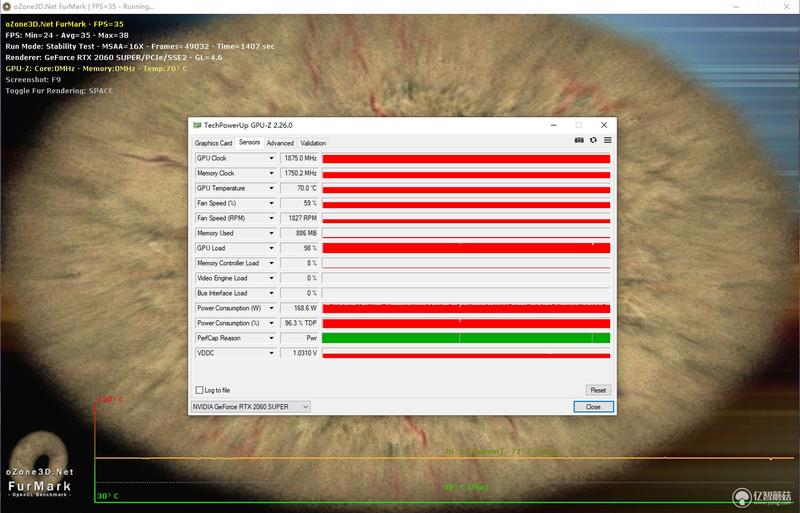Click the 59 % fan speed value
Screen dimensions: 800x513
point(300,203)
